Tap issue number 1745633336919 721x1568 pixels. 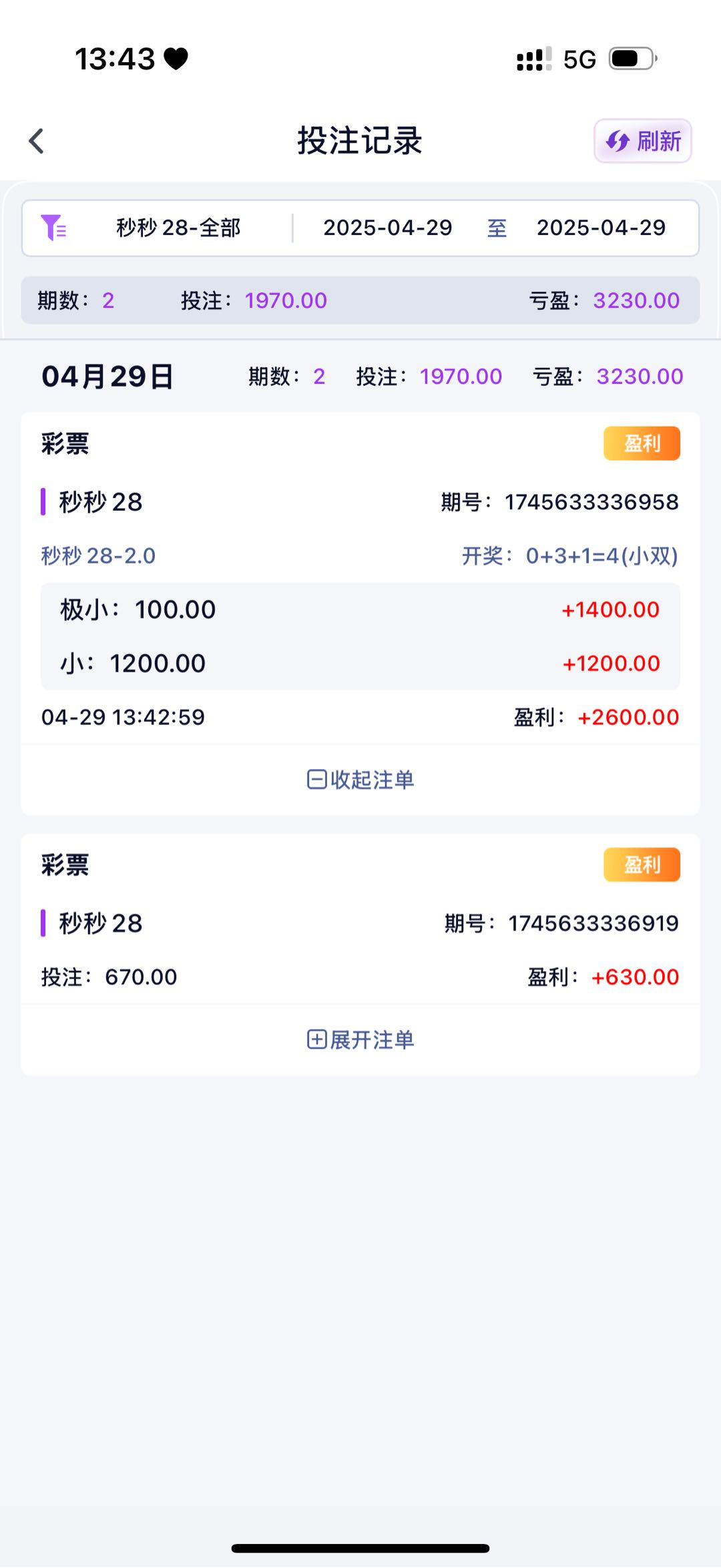(x=593, y=923)
